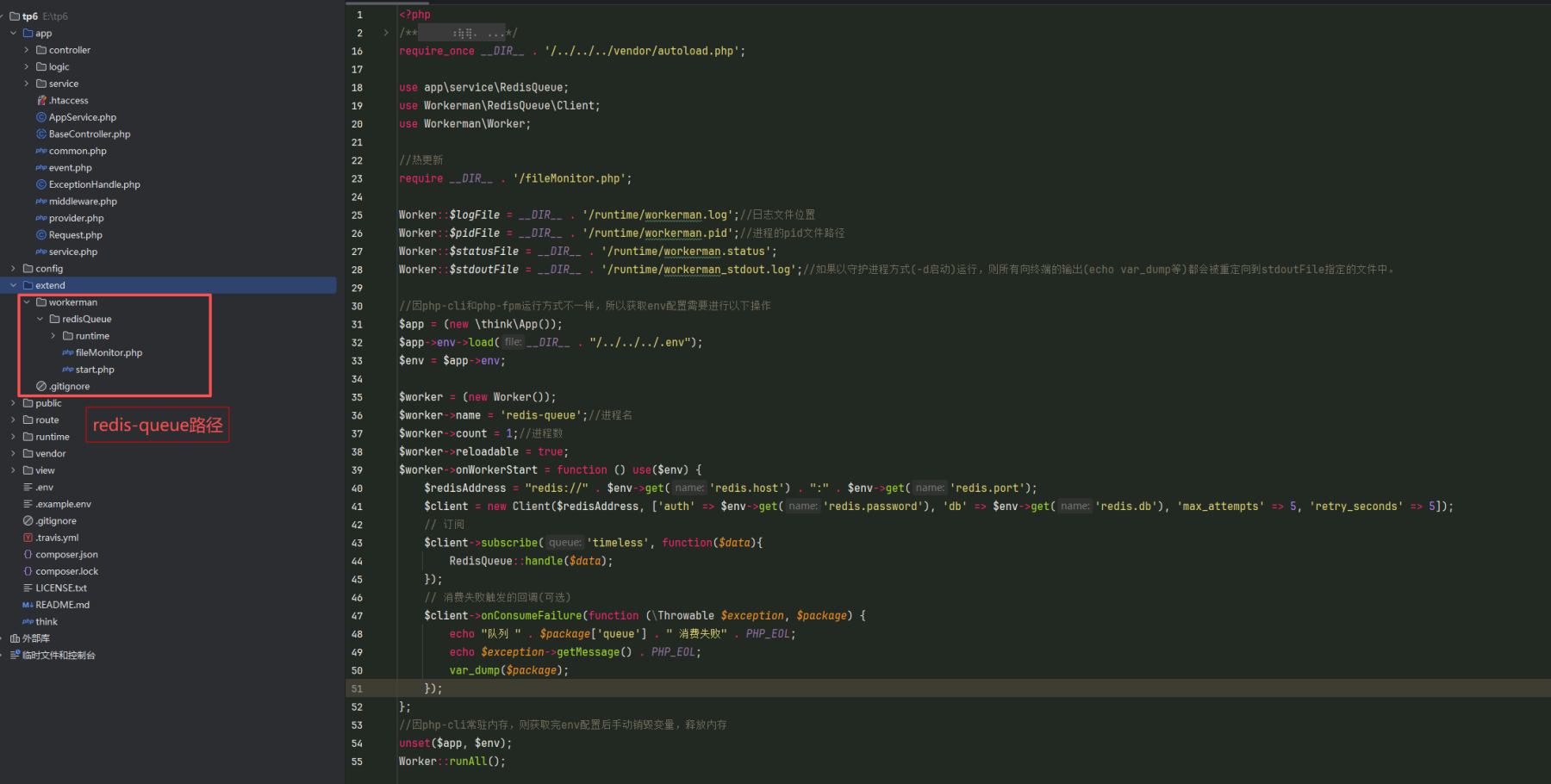Click the 外部库 external libraries icon
Viewport: 1551px width, 784px height.
point(15,638)
